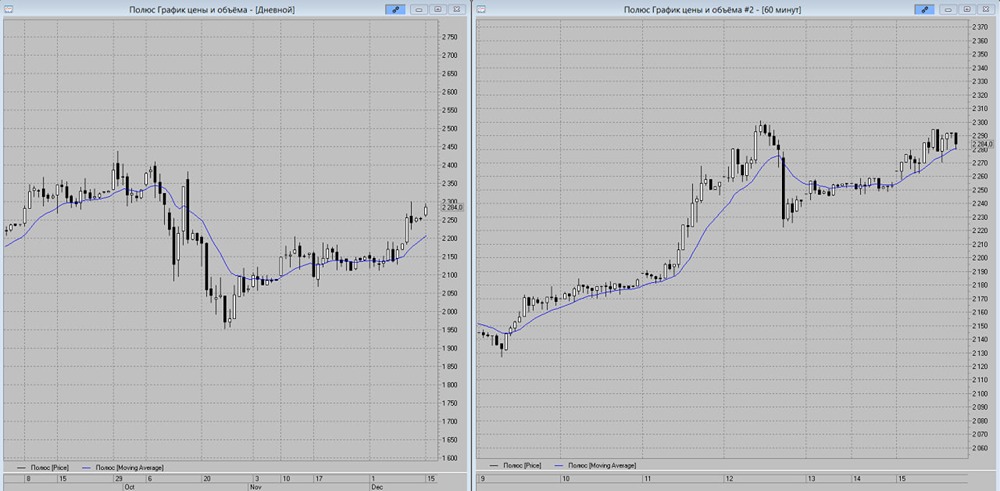Screen dimensions: 1000x491
Task: Click date 11 on the hourly time axis
Action: point(646,478)
